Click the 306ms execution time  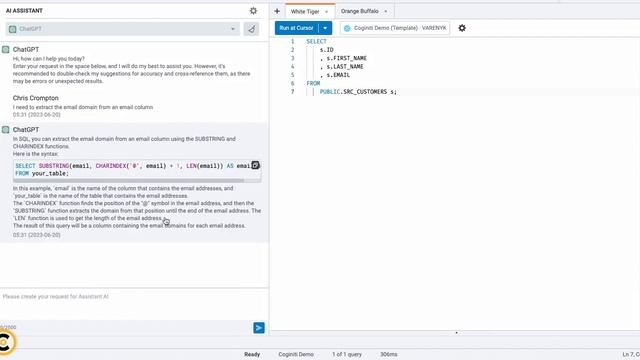[x=389, y=354]
